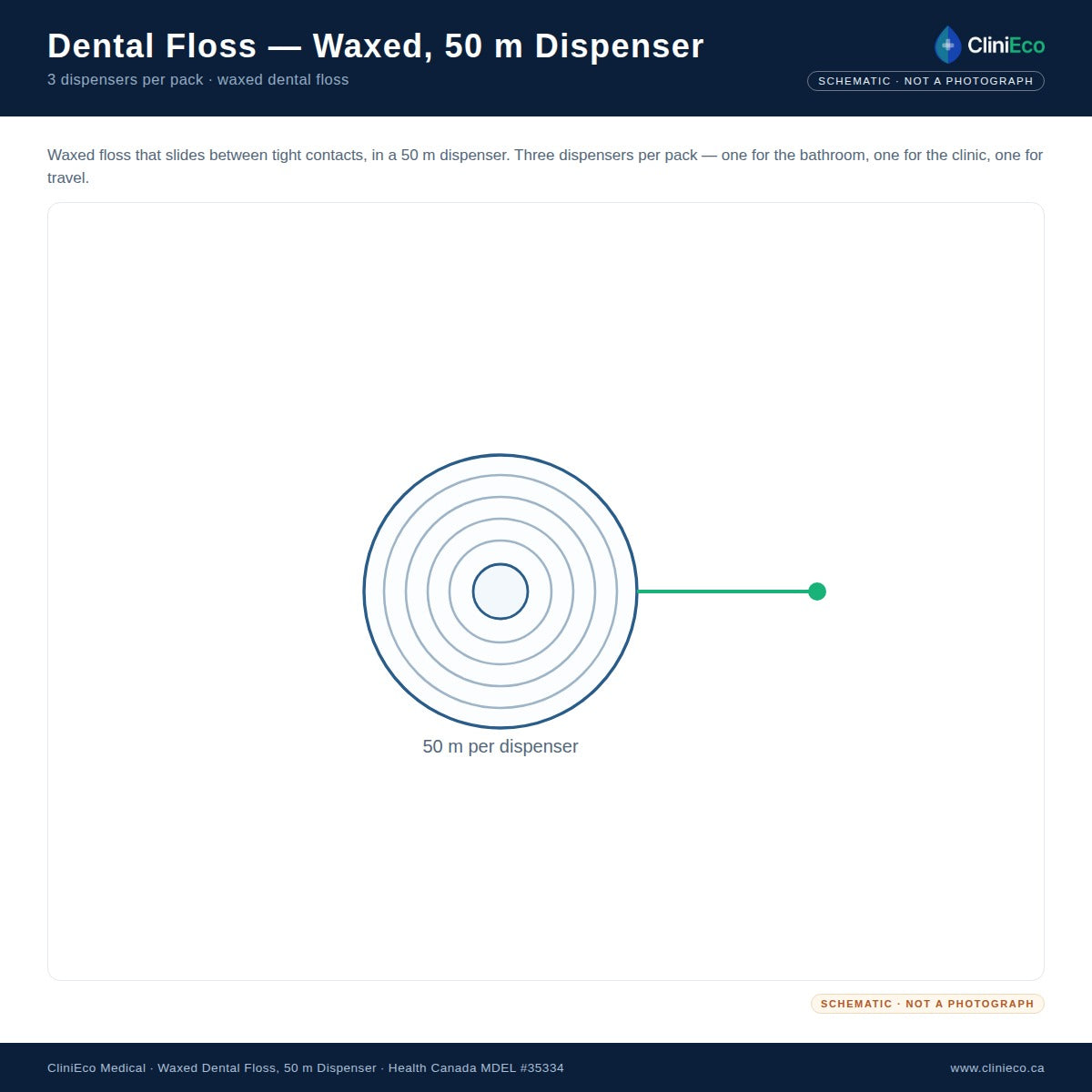Open the www.clinieco.ca footer link
This screenshot has width=1092, height=1092.
coord(997,1067)
